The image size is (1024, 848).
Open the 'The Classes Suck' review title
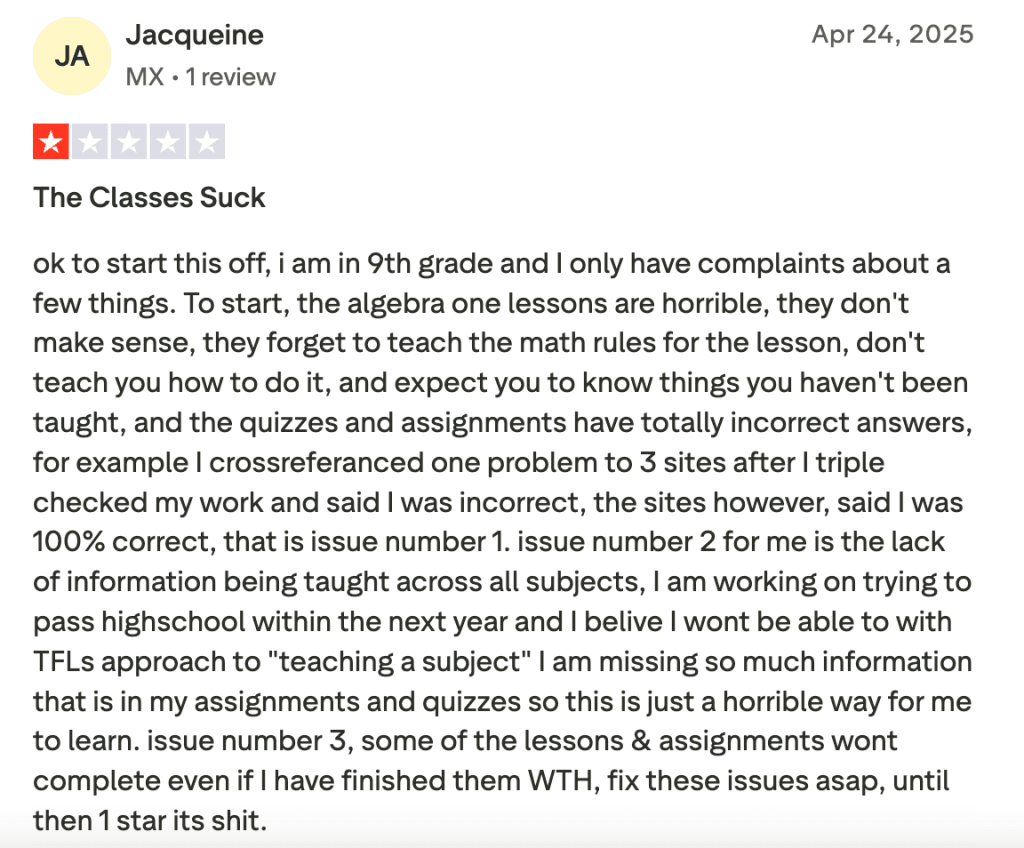click(150, 197)
